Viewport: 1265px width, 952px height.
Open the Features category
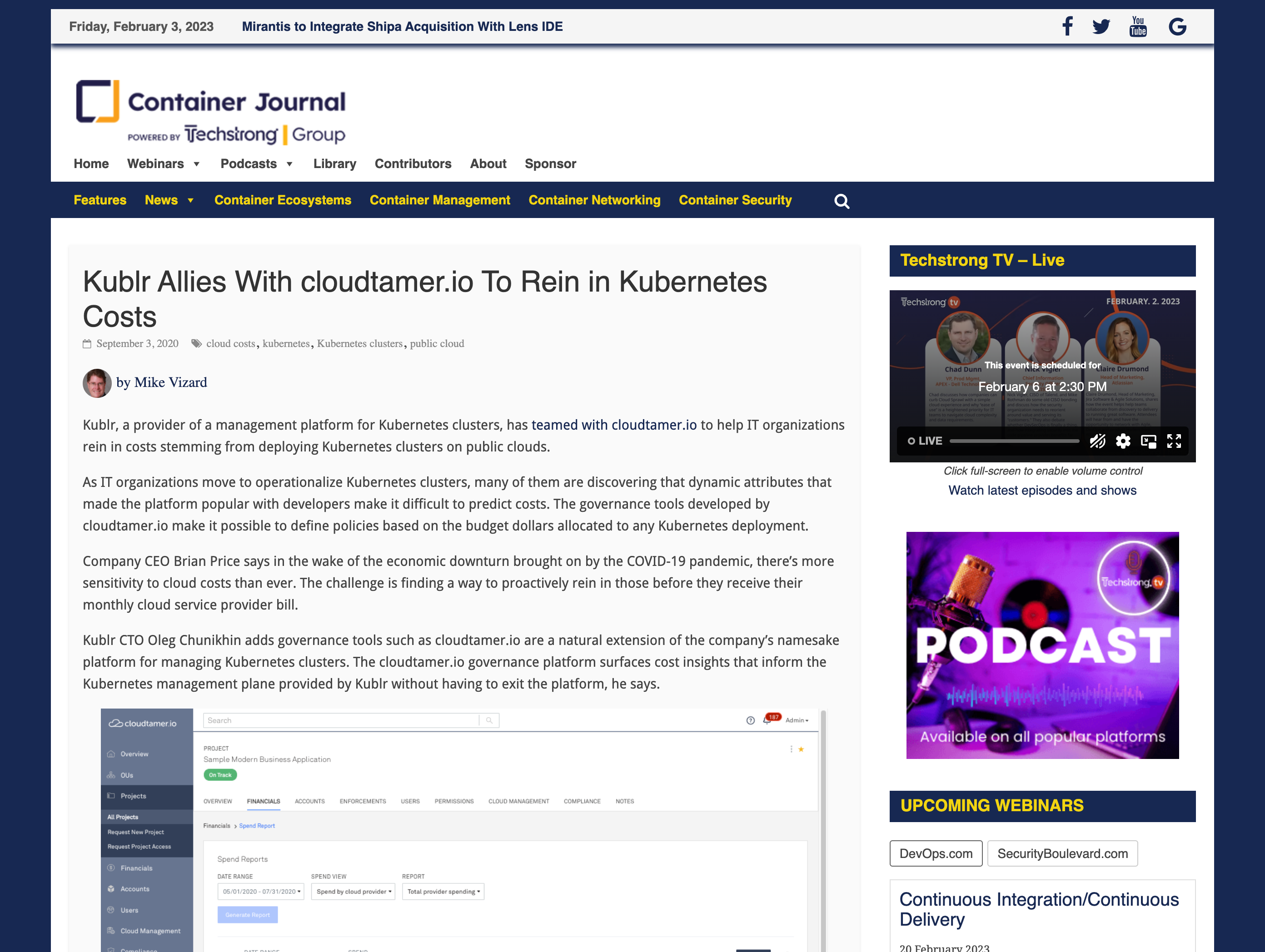point(100,200)
